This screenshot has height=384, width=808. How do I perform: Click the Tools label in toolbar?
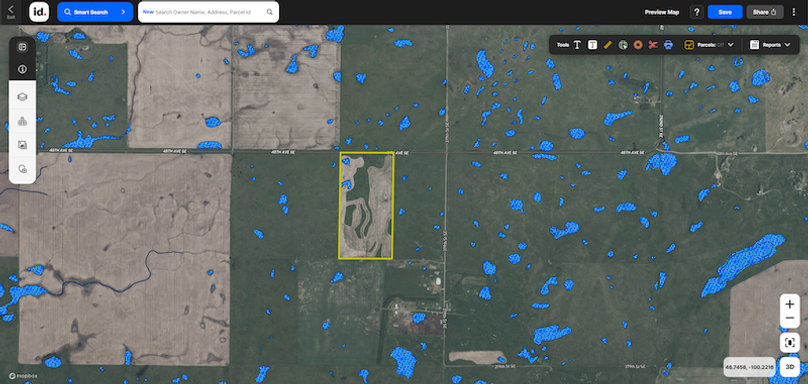(563, 45)
